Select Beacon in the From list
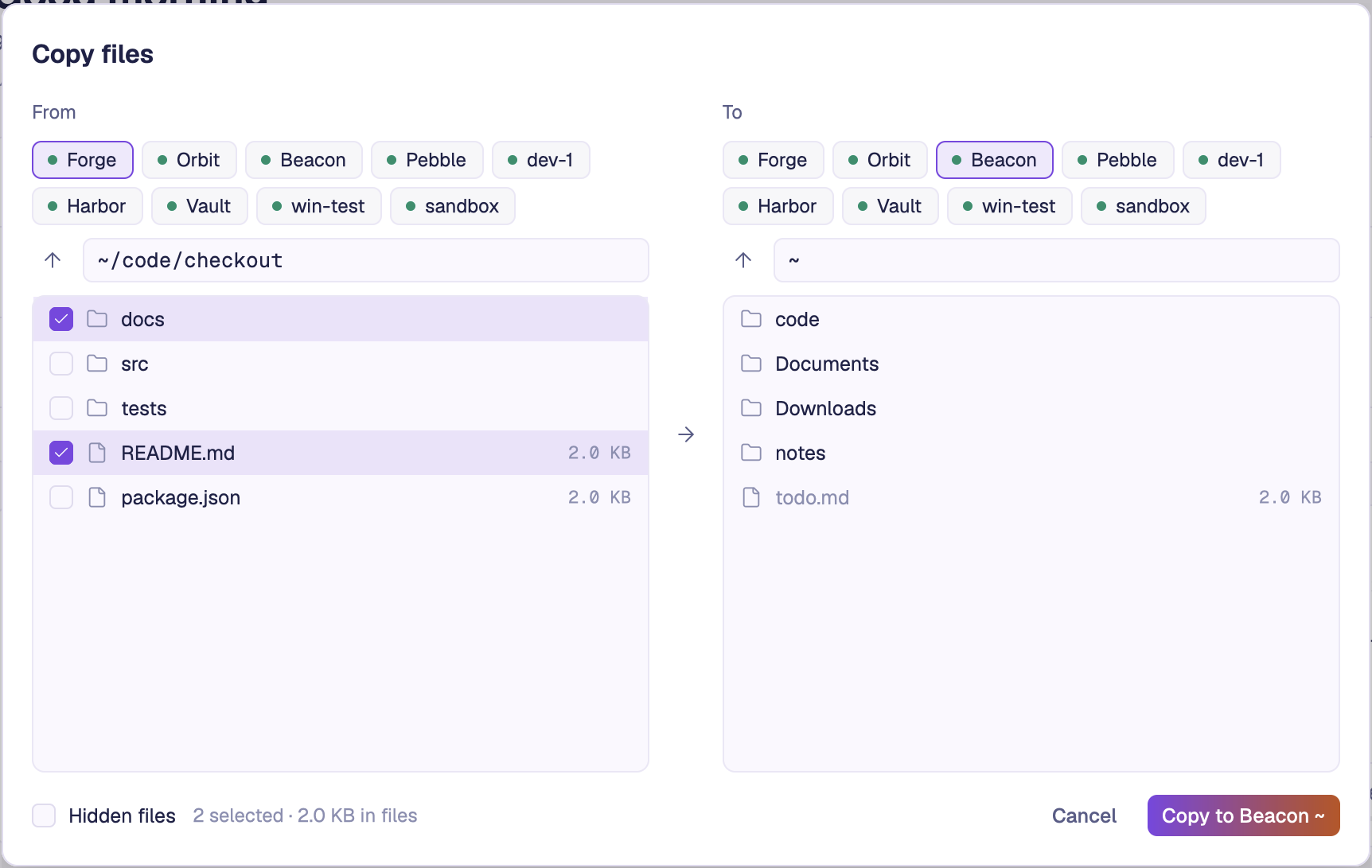1372x868 pixels. tap(304, 160)
